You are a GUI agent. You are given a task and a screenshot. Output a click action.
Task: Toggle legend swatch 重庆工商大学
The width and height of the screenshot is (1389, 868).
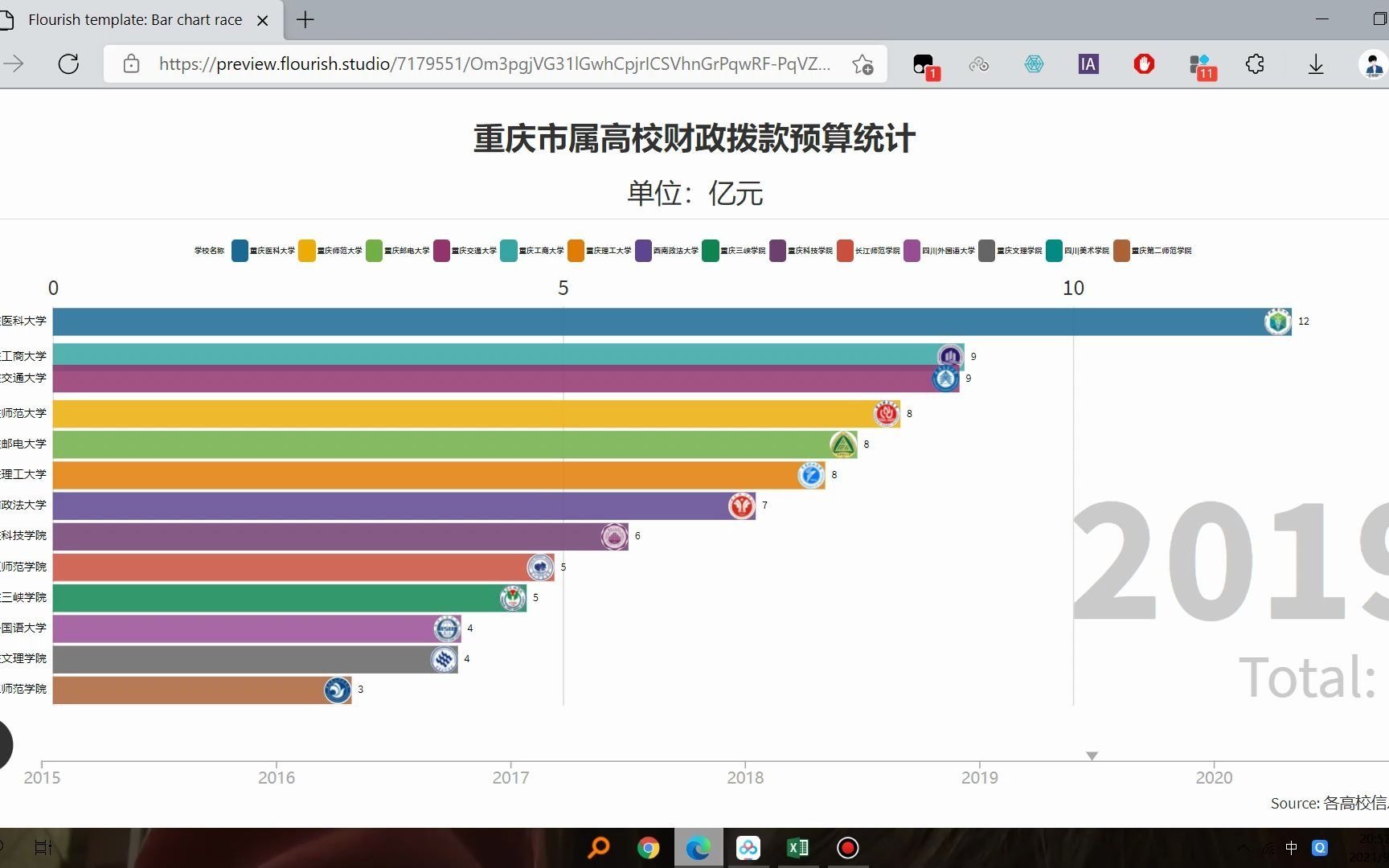[x=509, y=251]
